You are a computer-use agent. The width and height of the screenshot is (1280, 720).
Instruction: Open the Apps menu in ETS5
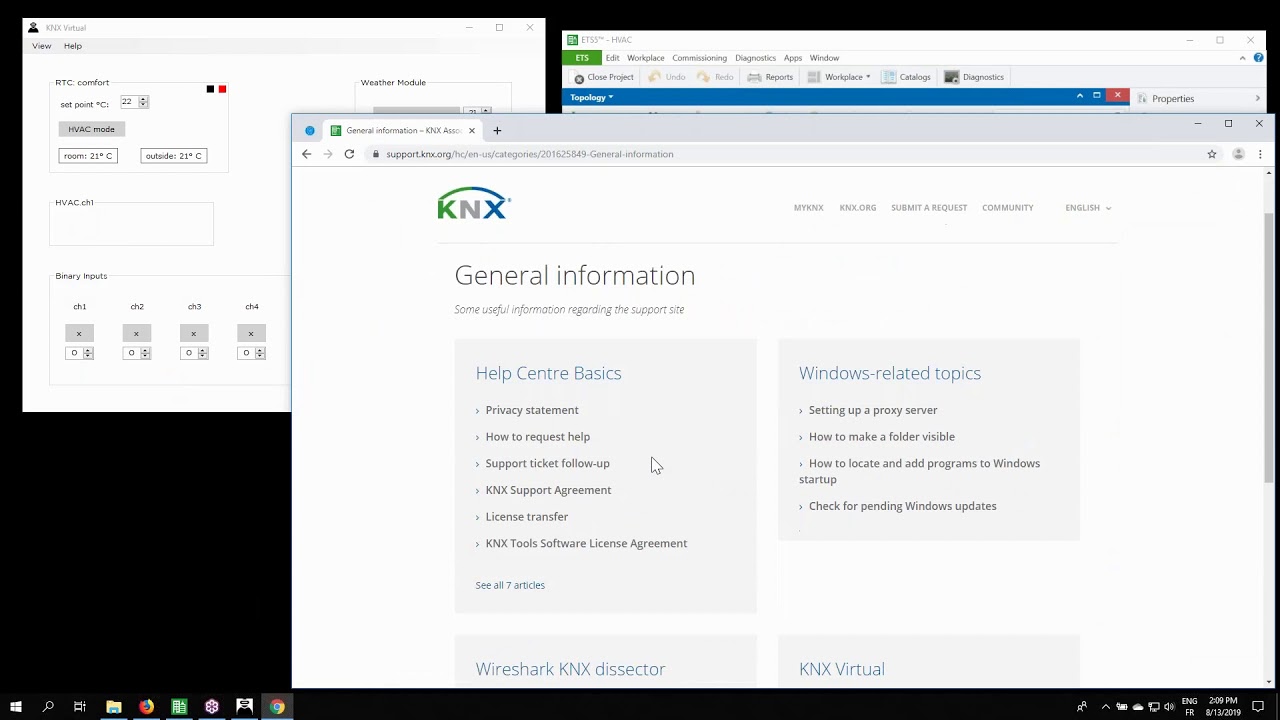[793, 58]
